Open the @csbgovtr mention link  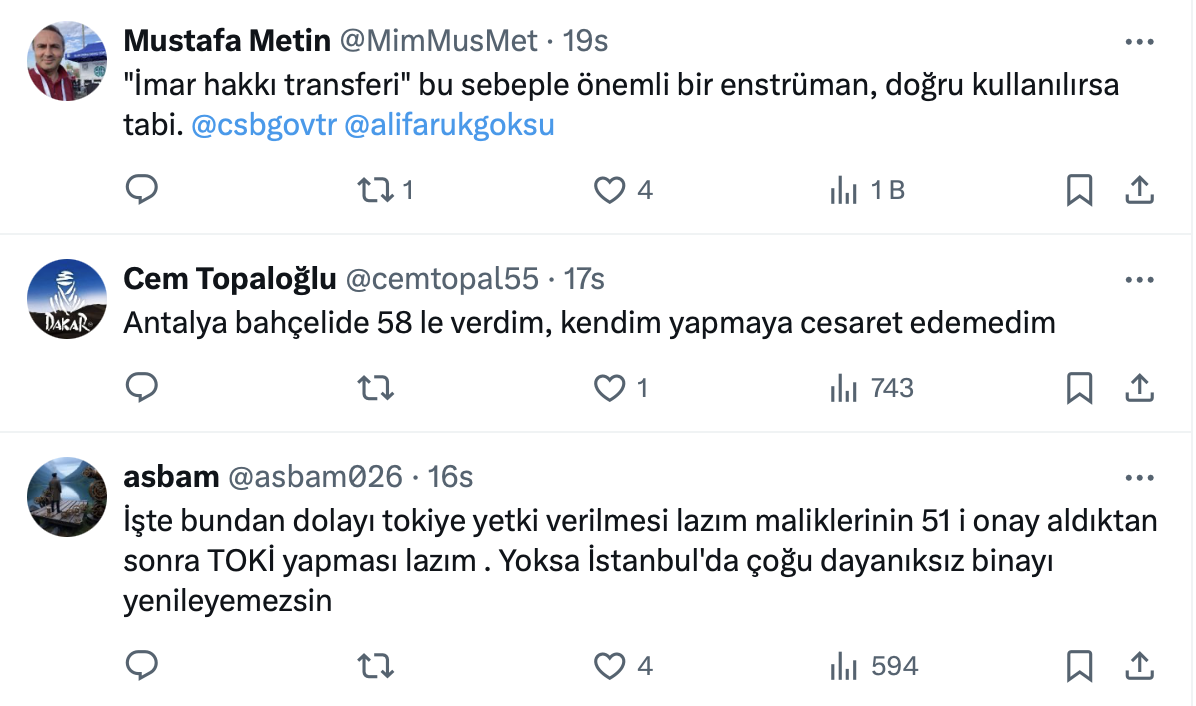pyautogui.click(x=262, y=126)
